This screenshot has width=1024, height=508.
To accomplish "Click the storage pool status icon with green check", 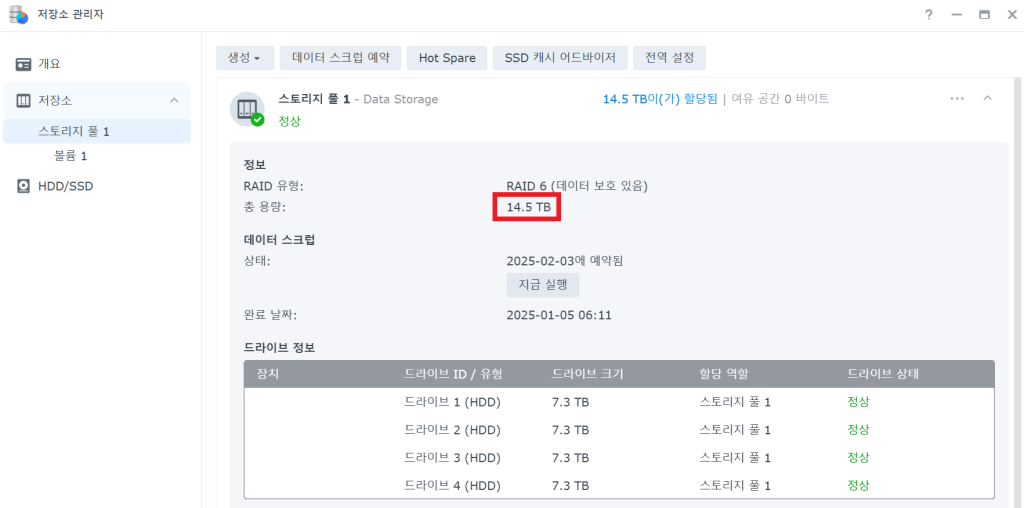I will coord(248,109).
